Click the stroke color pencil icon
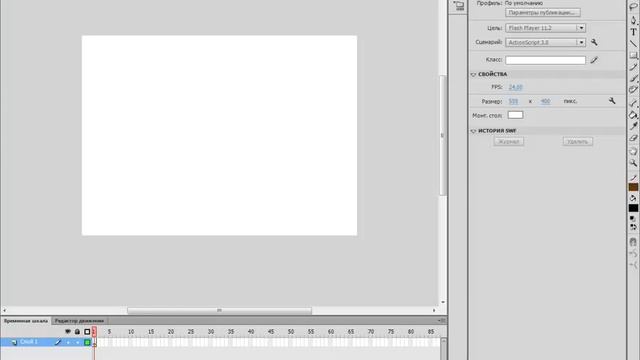Viewport: 640px width, 360px height. pos(633,178)
